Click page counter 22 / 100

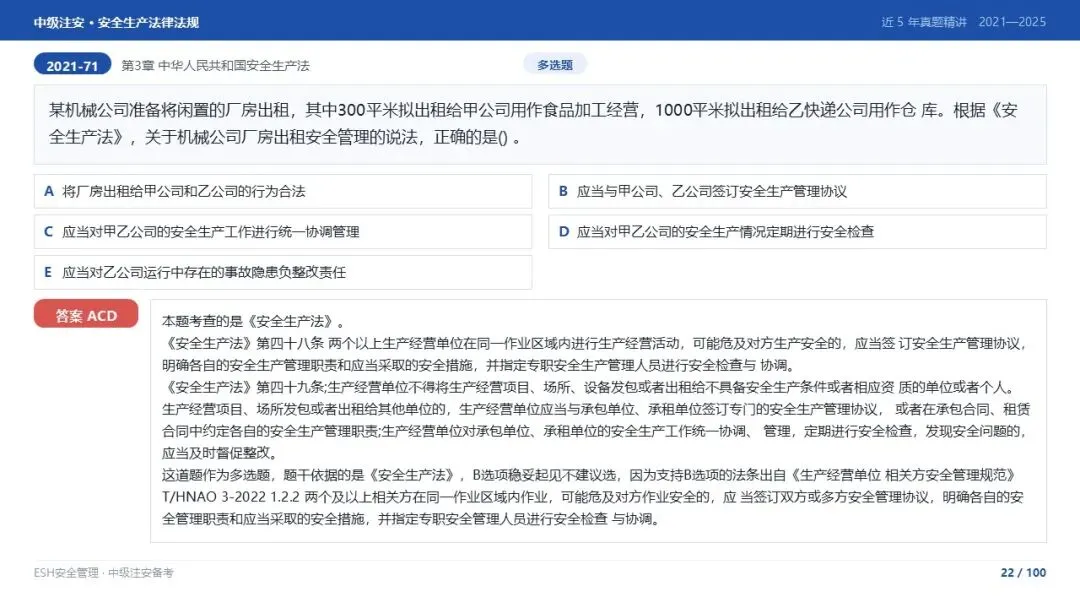tap(1023, 573)
